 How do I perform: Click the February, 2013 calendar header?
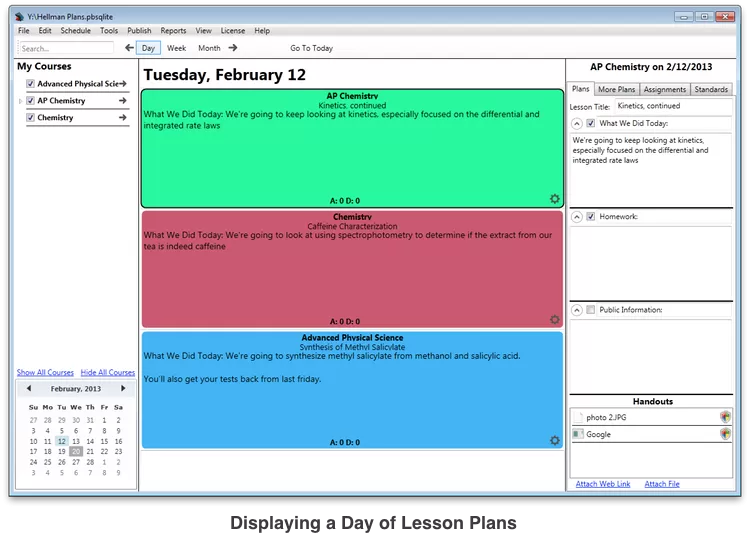76,389
